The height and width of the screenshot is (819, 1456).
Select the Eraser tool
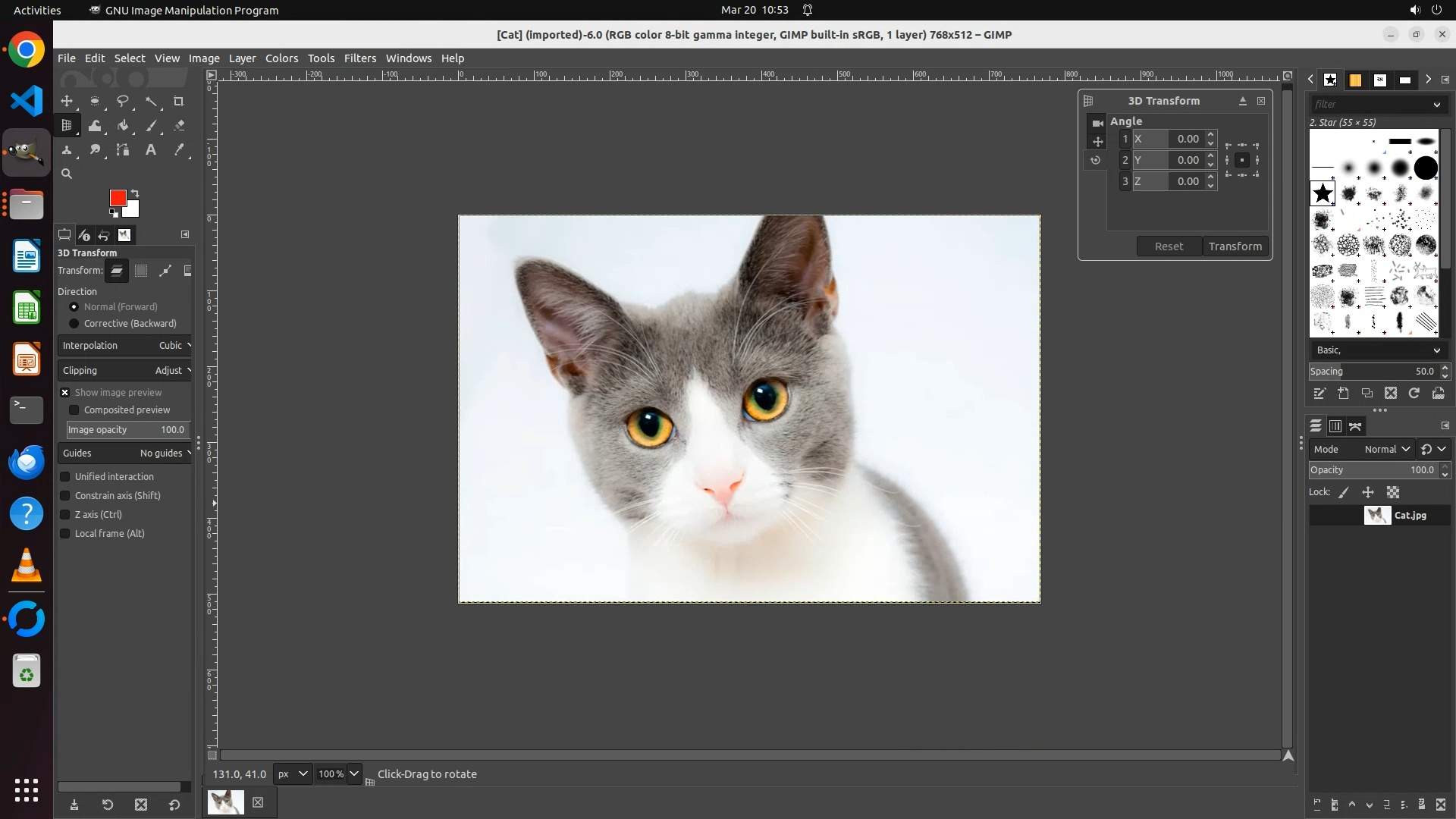point(179,126)
